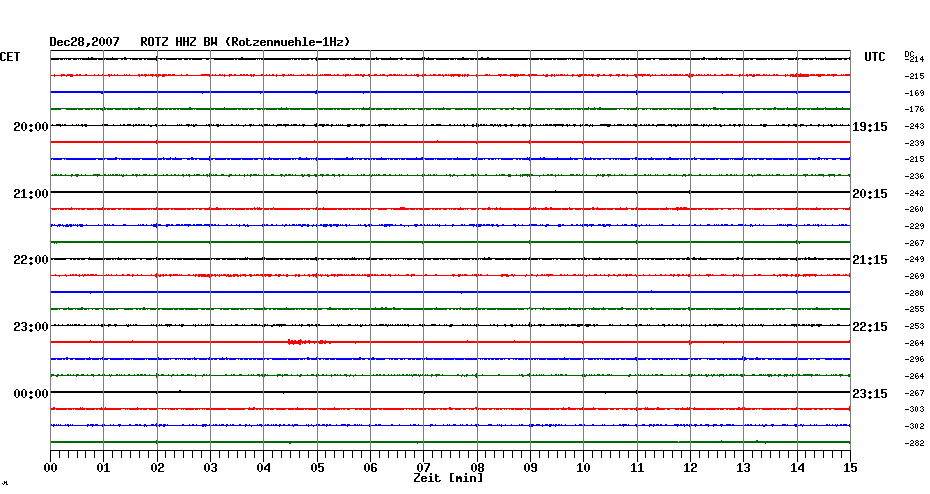Image resolution: width=930 pixels, height=494 pixels.
Task: Click the DC offset value -296
Action: pos(914,359)
